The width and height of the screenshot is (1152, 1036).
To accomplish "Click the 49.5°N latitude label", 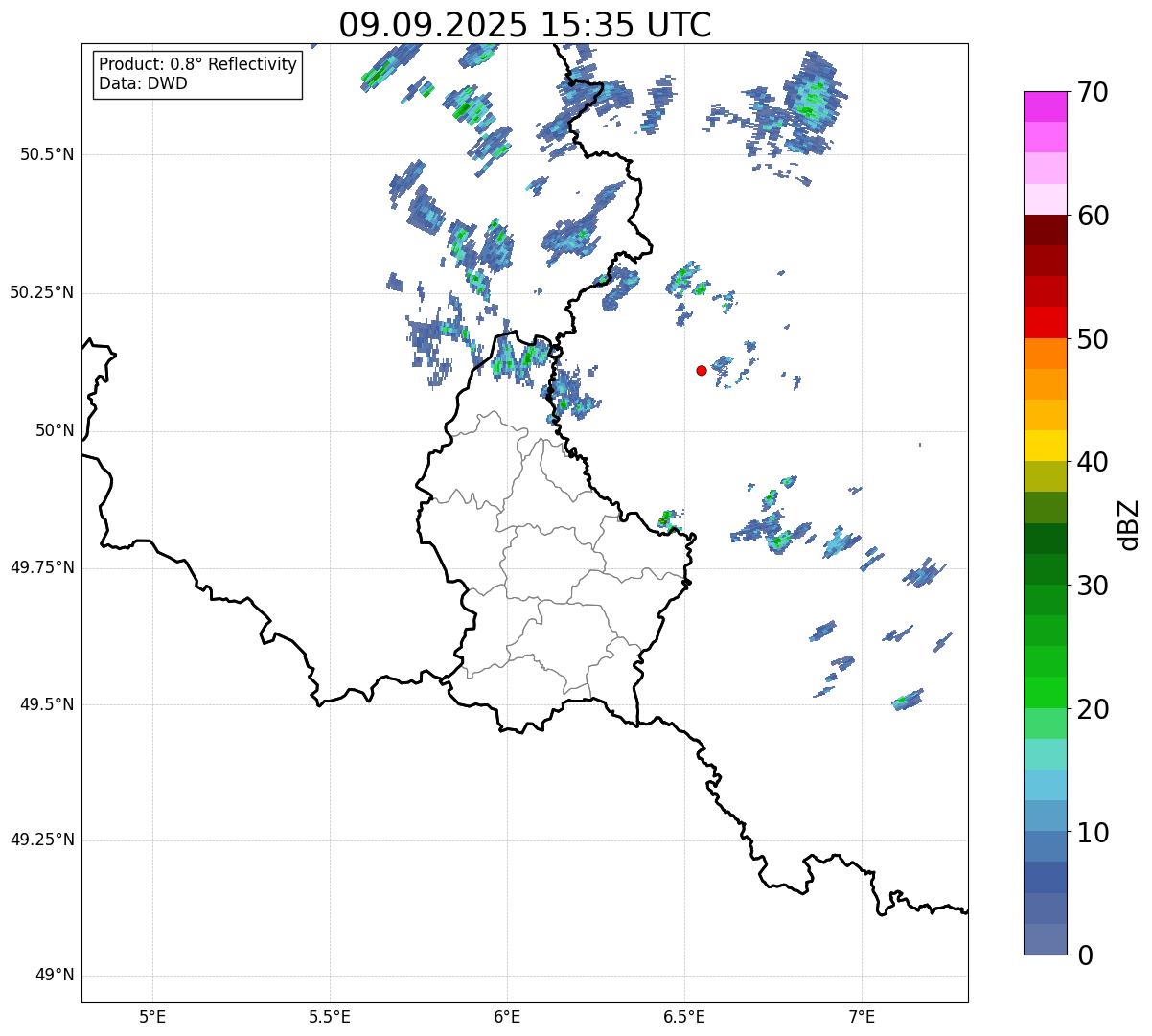I will [x=47, y=704].
